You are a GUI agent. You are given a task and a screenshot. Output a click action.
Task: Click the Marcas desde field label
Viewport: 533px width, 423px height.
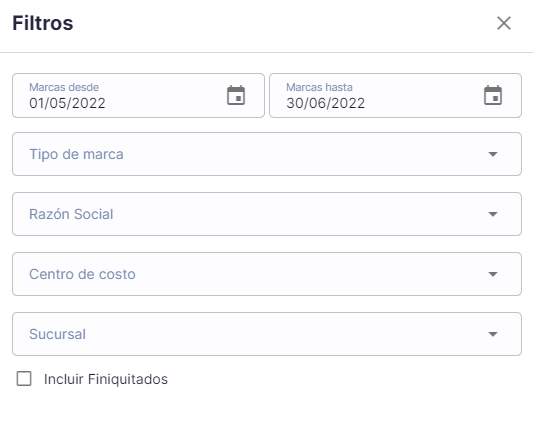pos(64,87)
